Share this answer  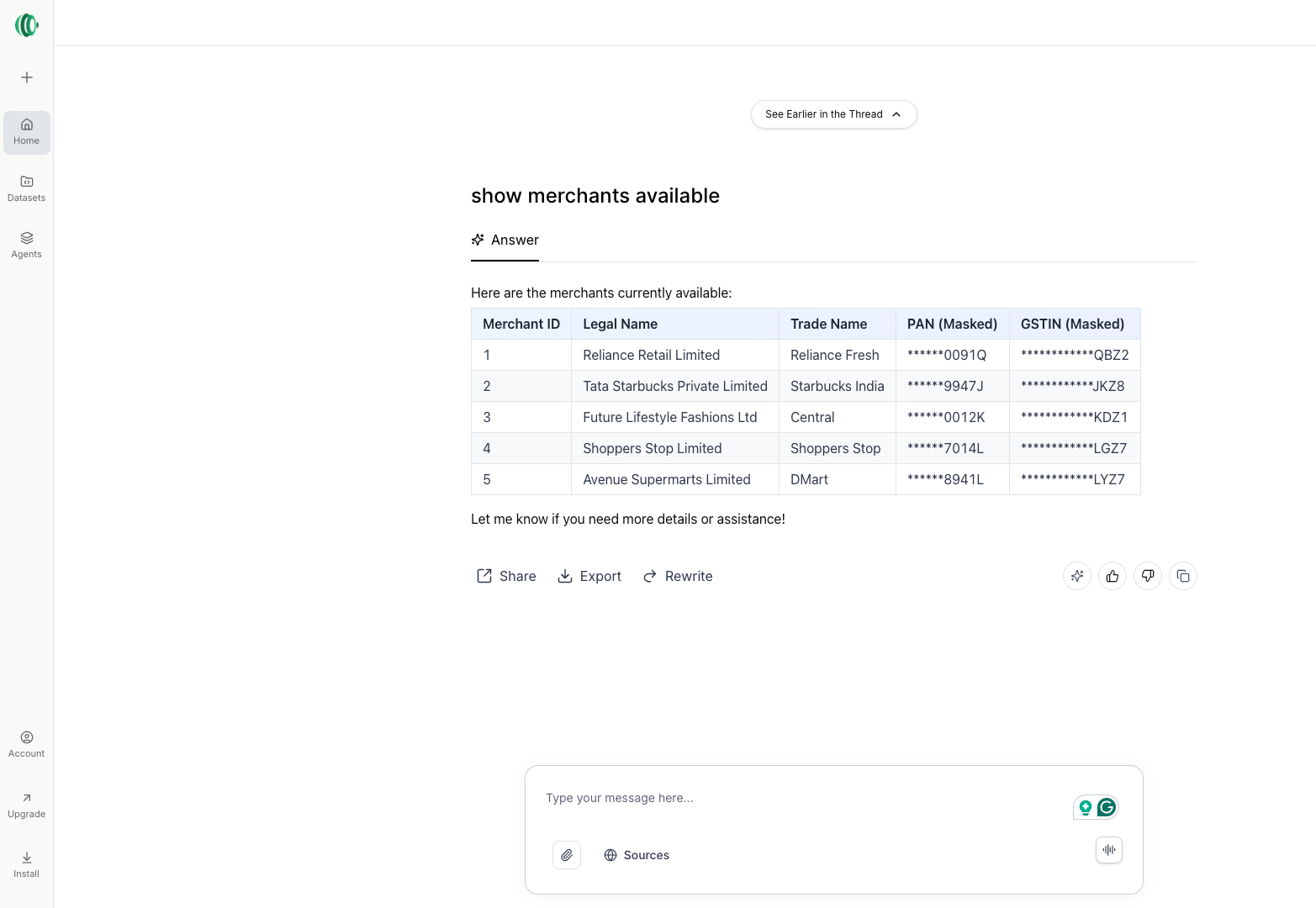506,576
